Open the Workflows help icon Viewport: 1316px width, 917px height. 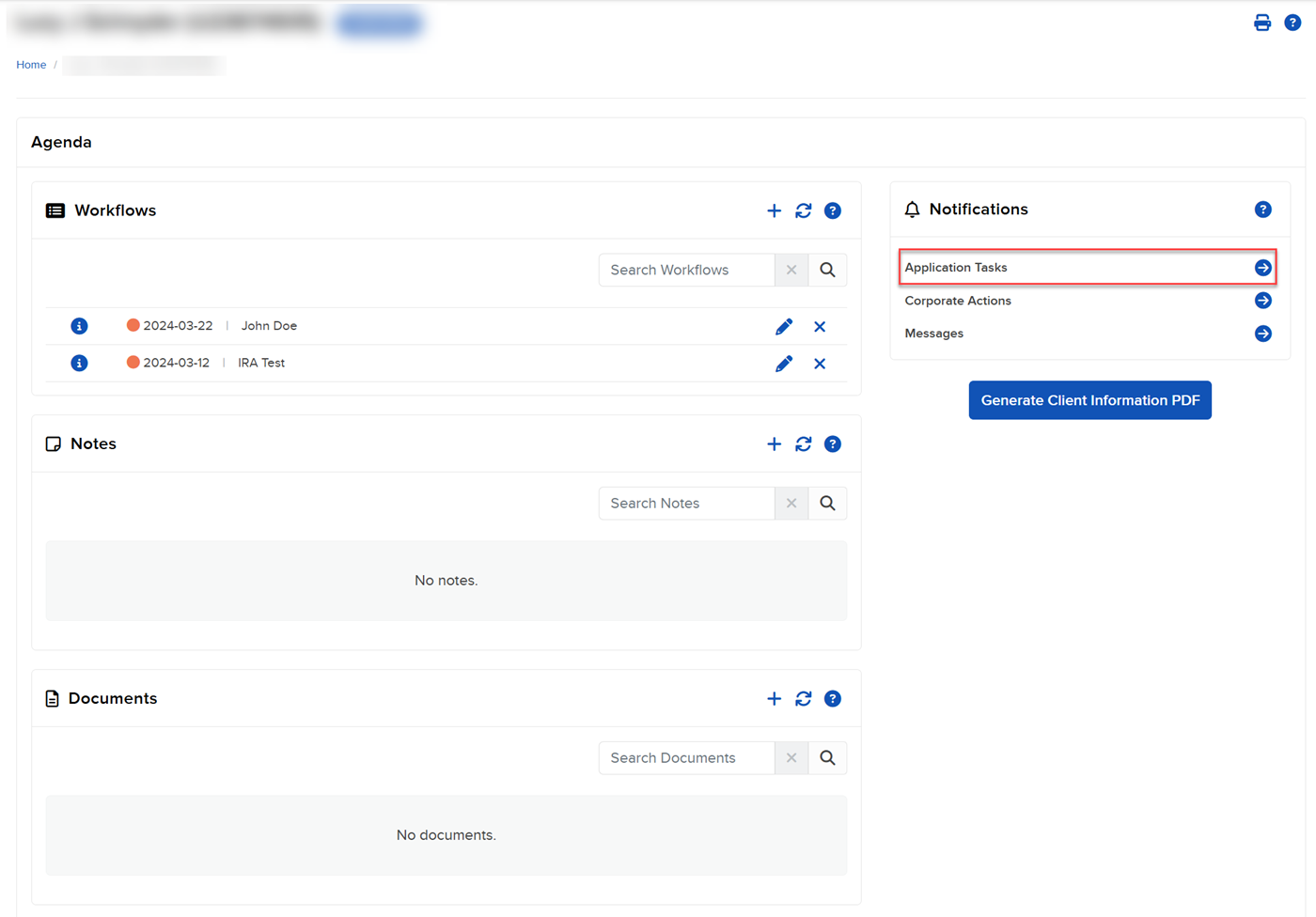point(833,210)
